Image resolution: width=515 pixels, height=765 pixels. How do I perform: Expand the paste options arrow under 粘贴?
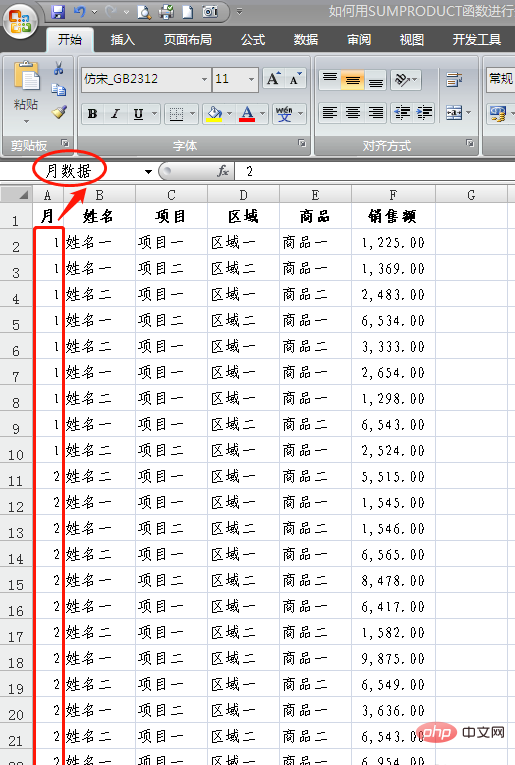point(26,121)
